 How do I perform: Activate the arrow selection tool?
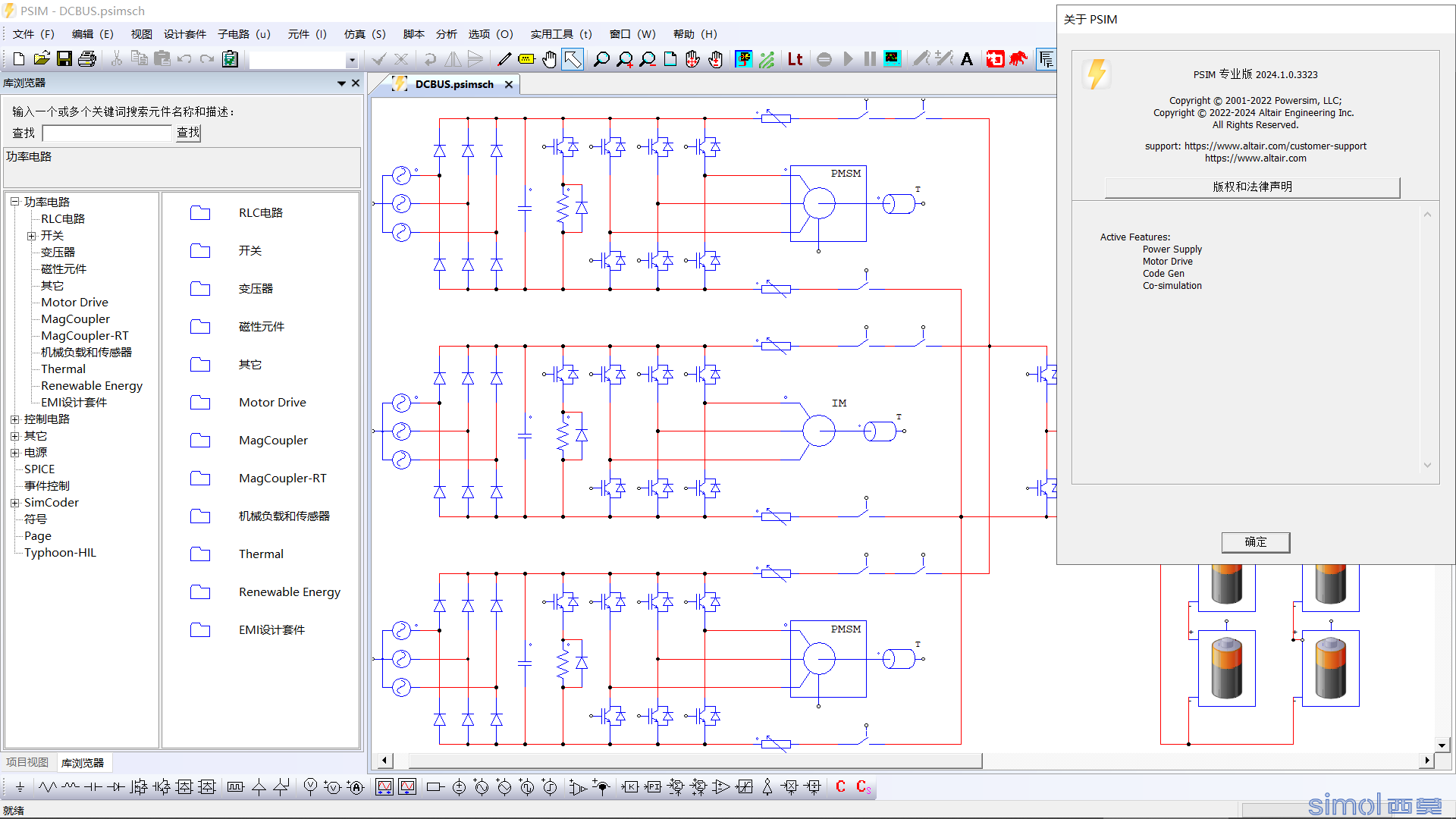pyautogui.click(x=573, y=59)
